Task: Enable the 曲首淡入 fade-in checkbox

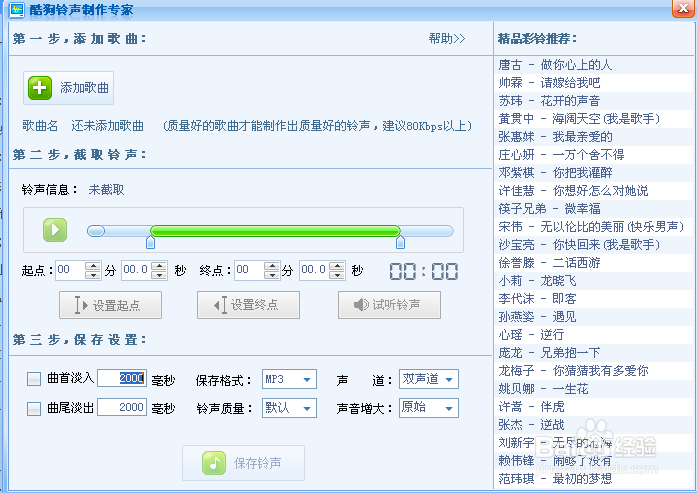Action: coord(34,379)
